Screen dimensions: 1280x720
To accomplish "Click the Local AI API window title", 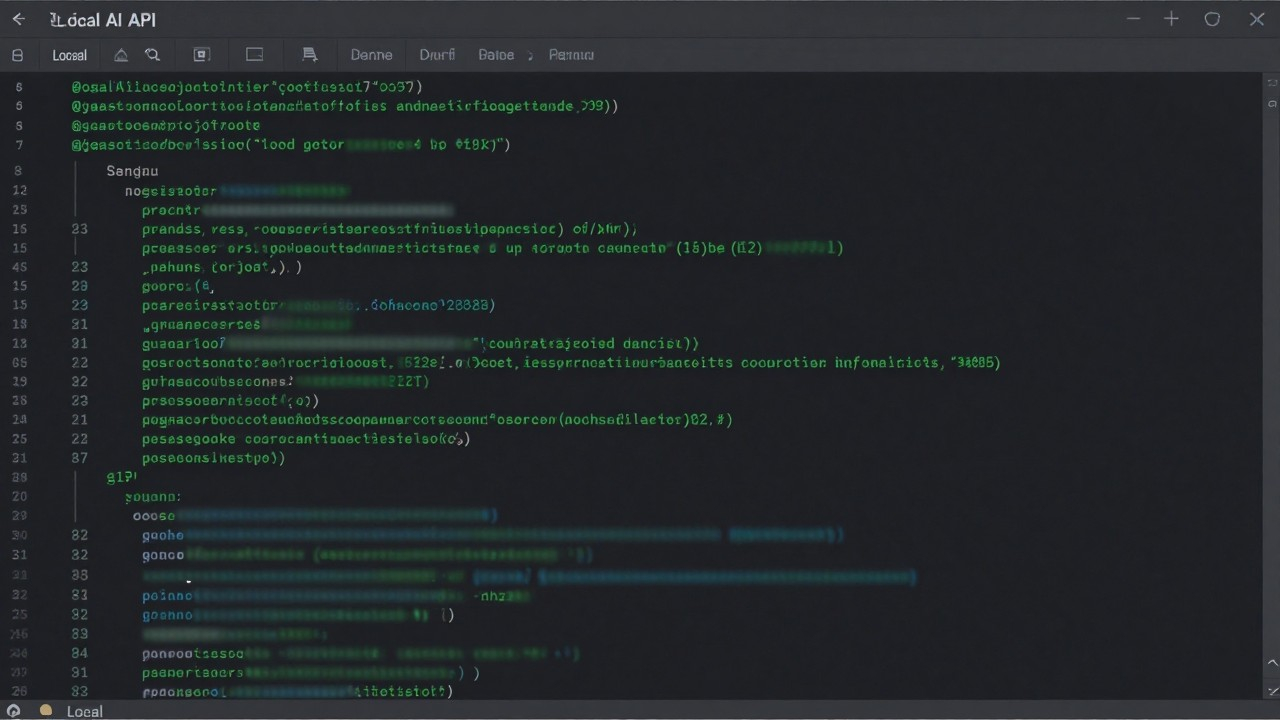I will tap(103, 20).
